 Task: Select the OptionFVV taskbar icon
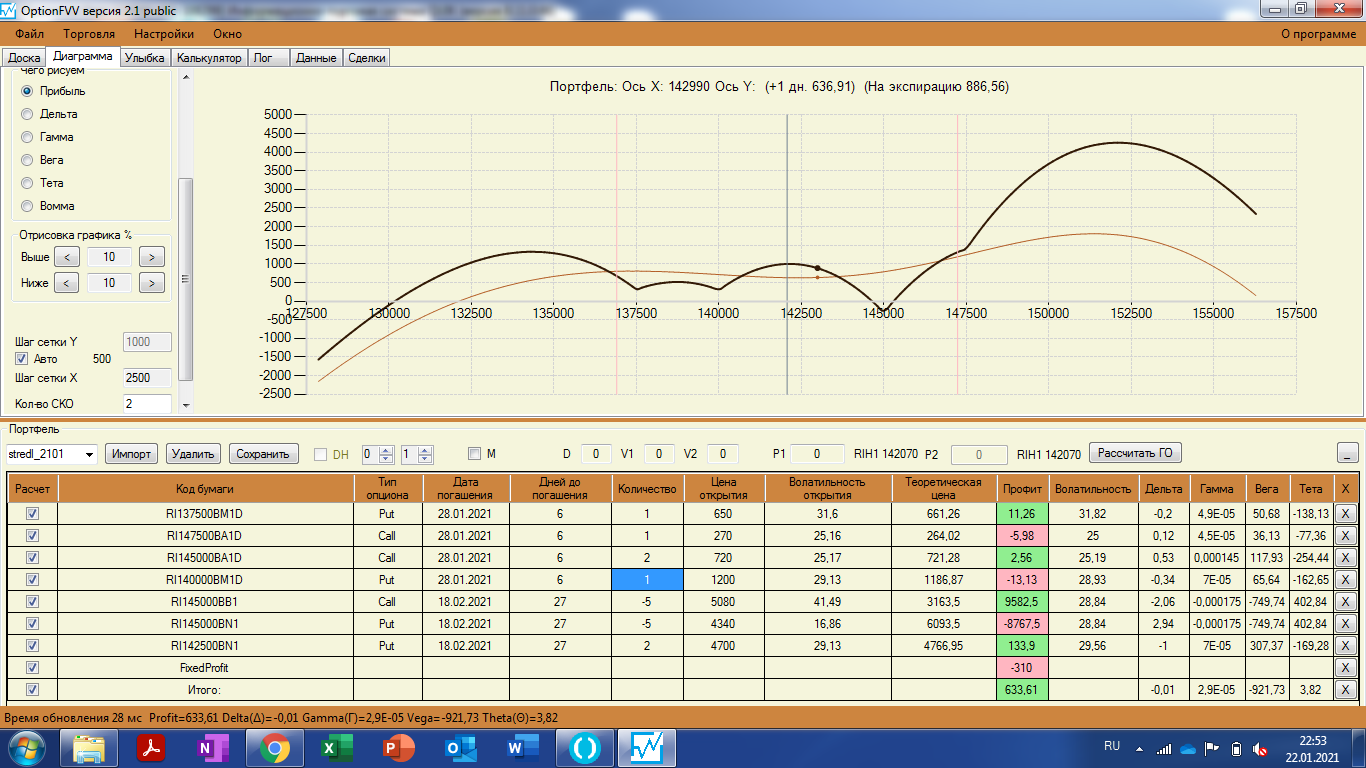(646, 747)
